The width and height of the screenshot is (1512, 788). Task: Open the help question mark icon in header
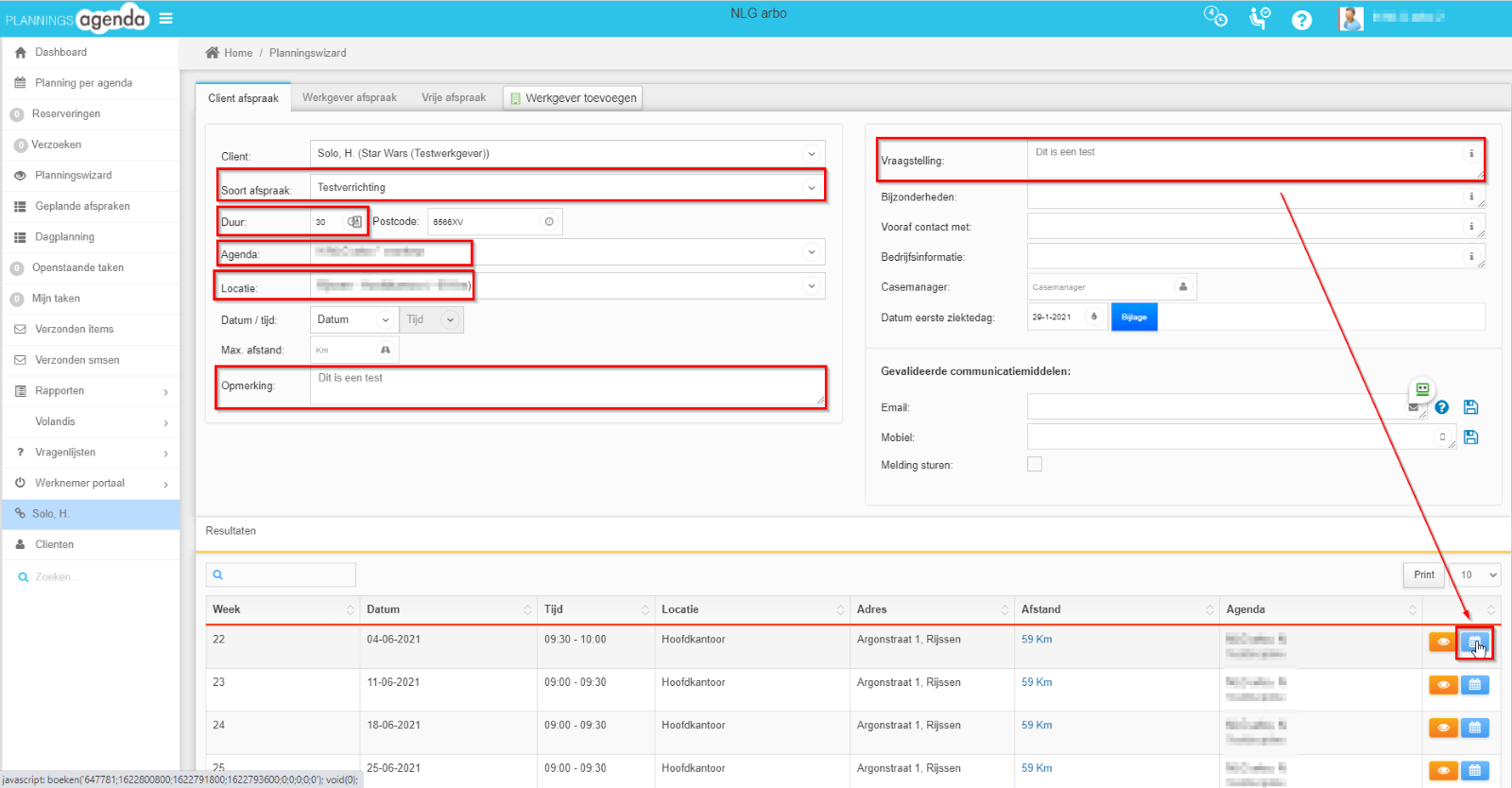[x=1301, y=20]
